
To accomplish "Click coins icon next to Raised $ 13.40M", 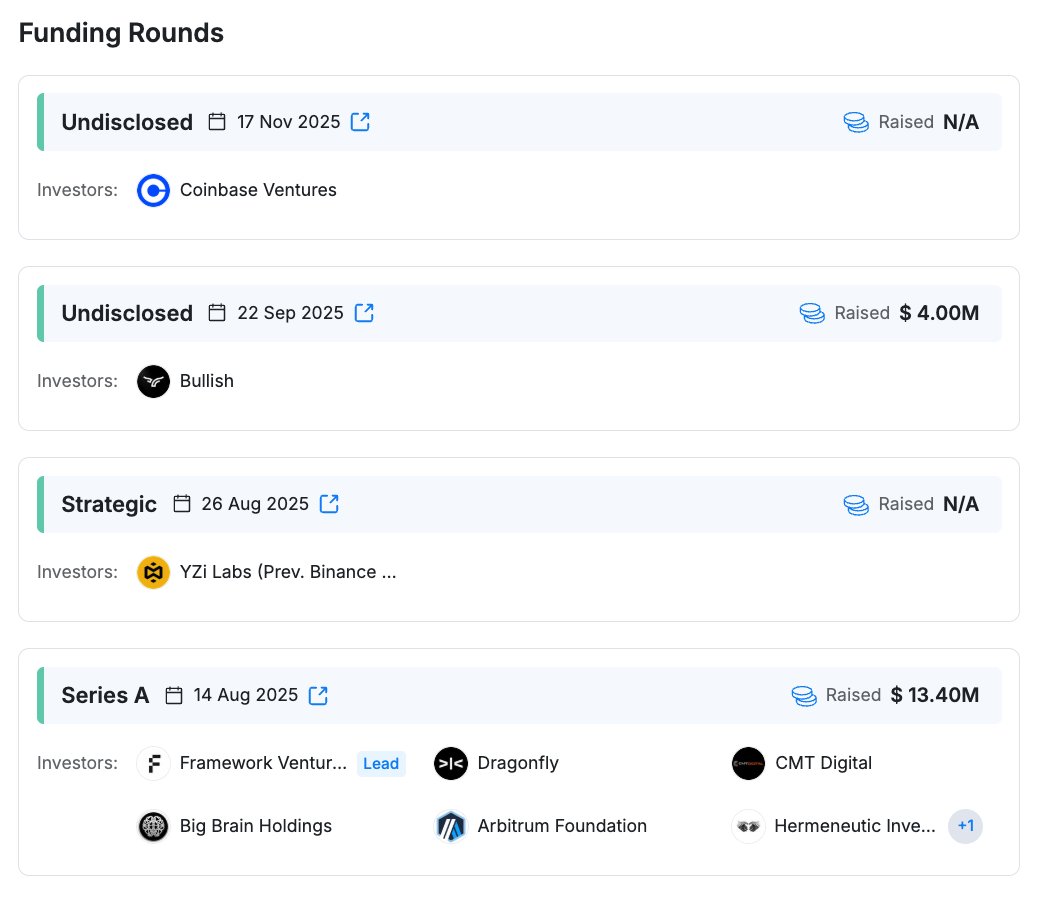I will (804, 696).
